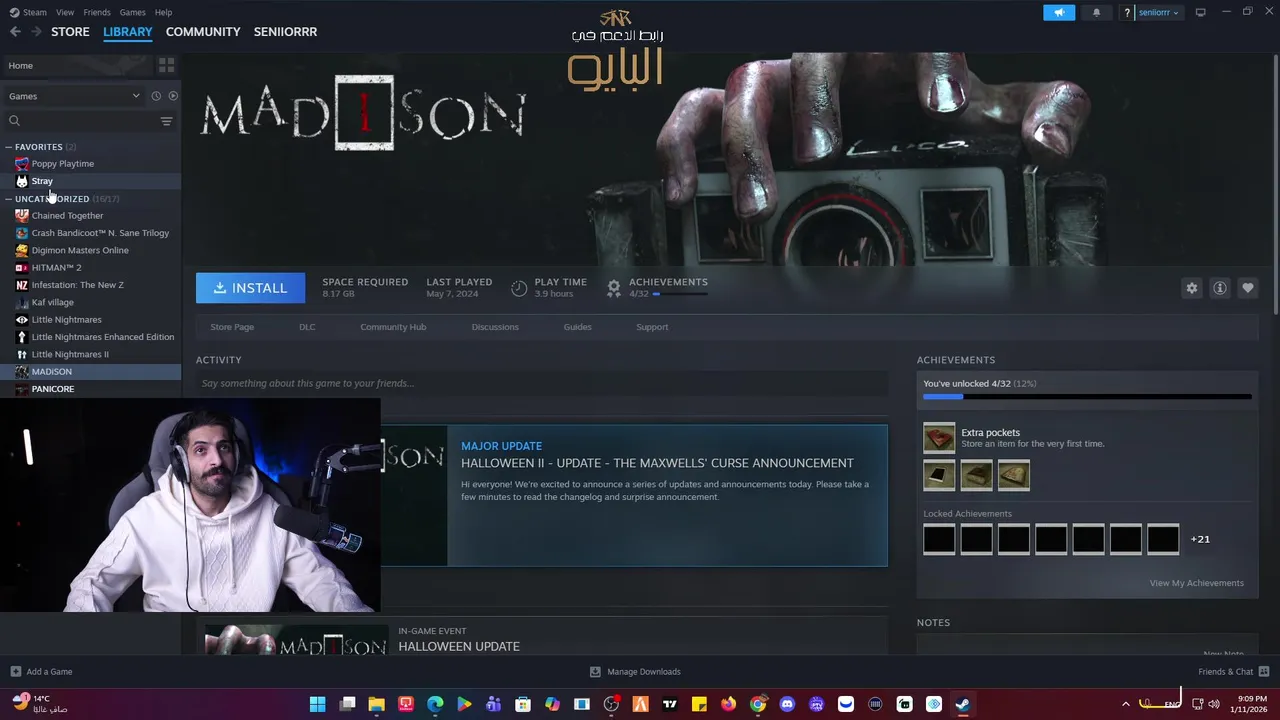This screenshot has height=720, width=1280.
Task: Open the Friends & Chat icon
Action: pyautogui.click(x=1264, y=671)
